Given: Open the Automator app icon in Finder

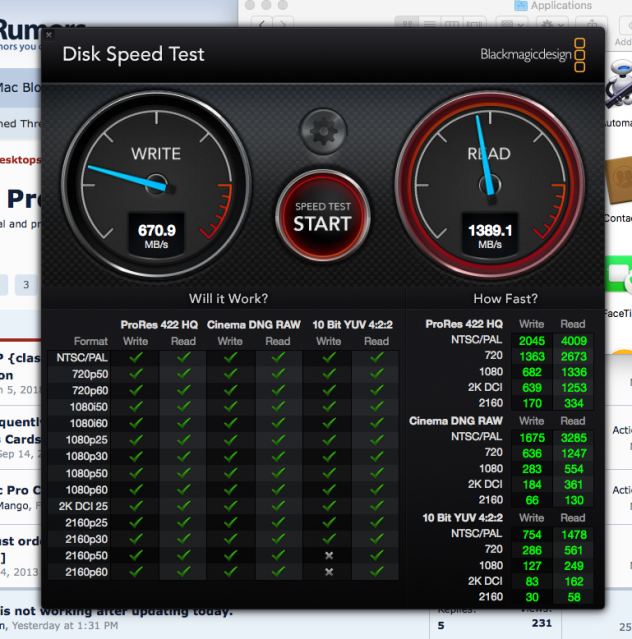Looking at the screenshot, I should coord(619,86).
